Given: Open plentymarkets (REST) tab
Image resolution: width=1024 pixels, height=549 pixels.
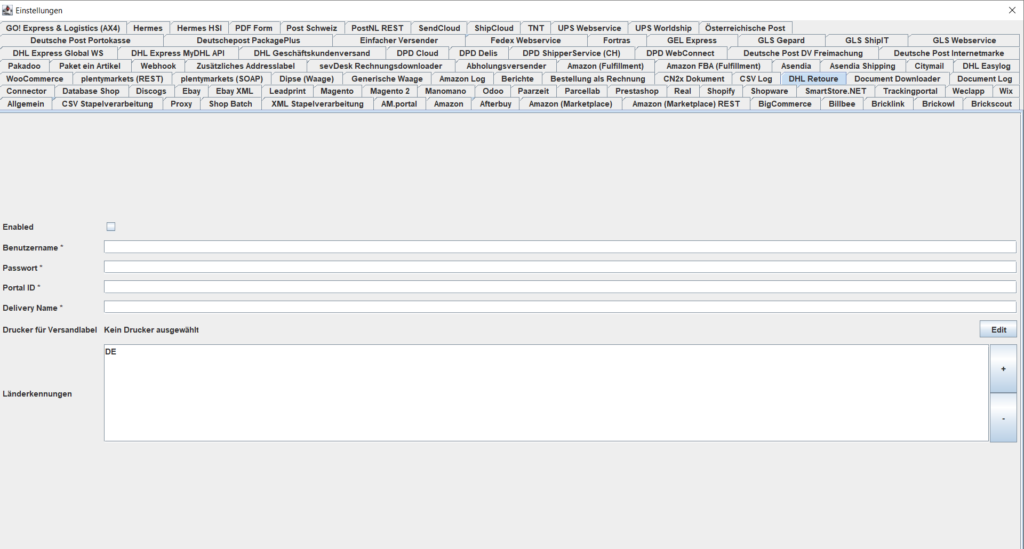Looking at the screenshot, I should coord(122,79).
